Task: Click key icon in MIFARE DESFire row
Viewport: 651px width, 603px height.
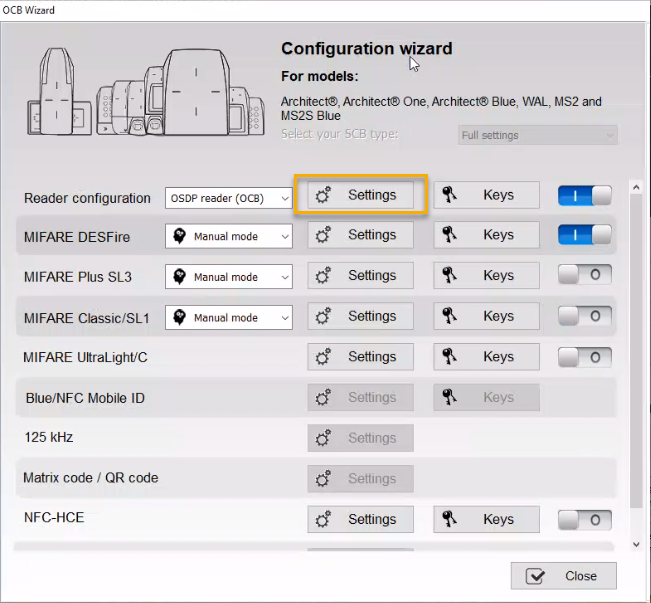Action: click(x=450, y=236)
